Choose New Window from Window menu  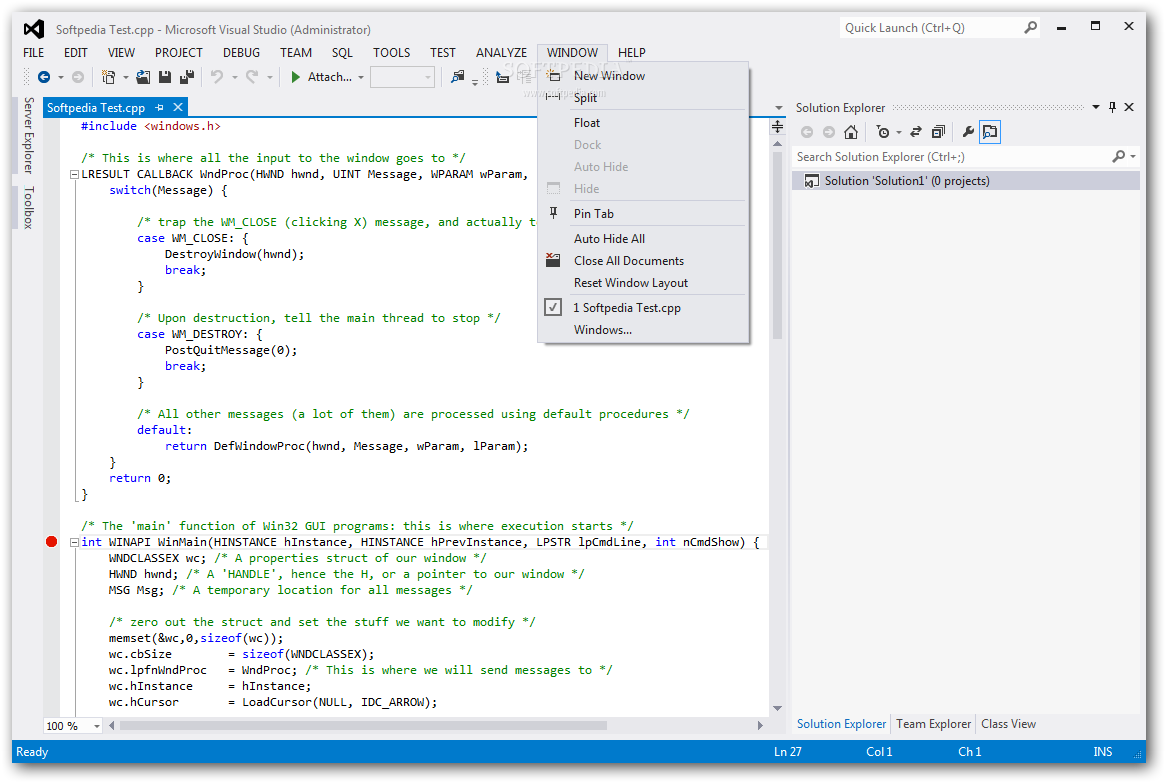coord(642,76)
